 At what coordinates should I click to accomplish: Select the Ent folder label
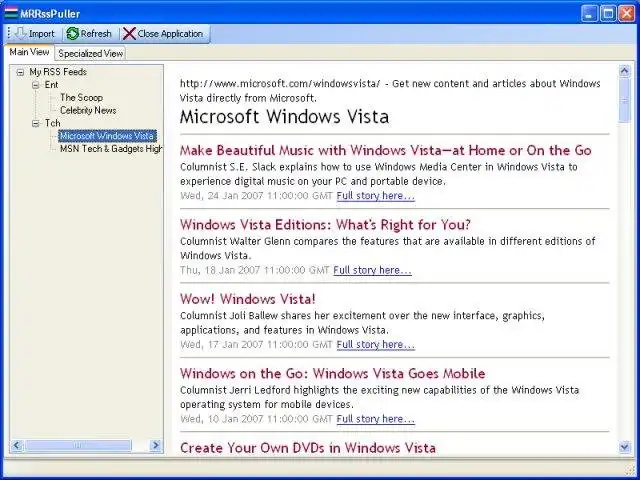coord(51,85)
